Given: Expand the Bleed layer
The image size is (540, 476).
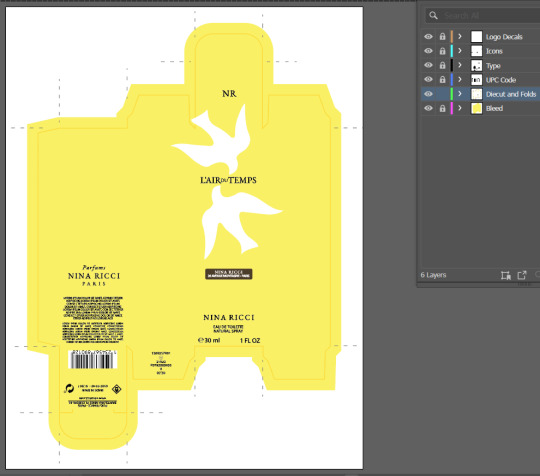Looking at the screenshot, I should (x=460, y=108).
